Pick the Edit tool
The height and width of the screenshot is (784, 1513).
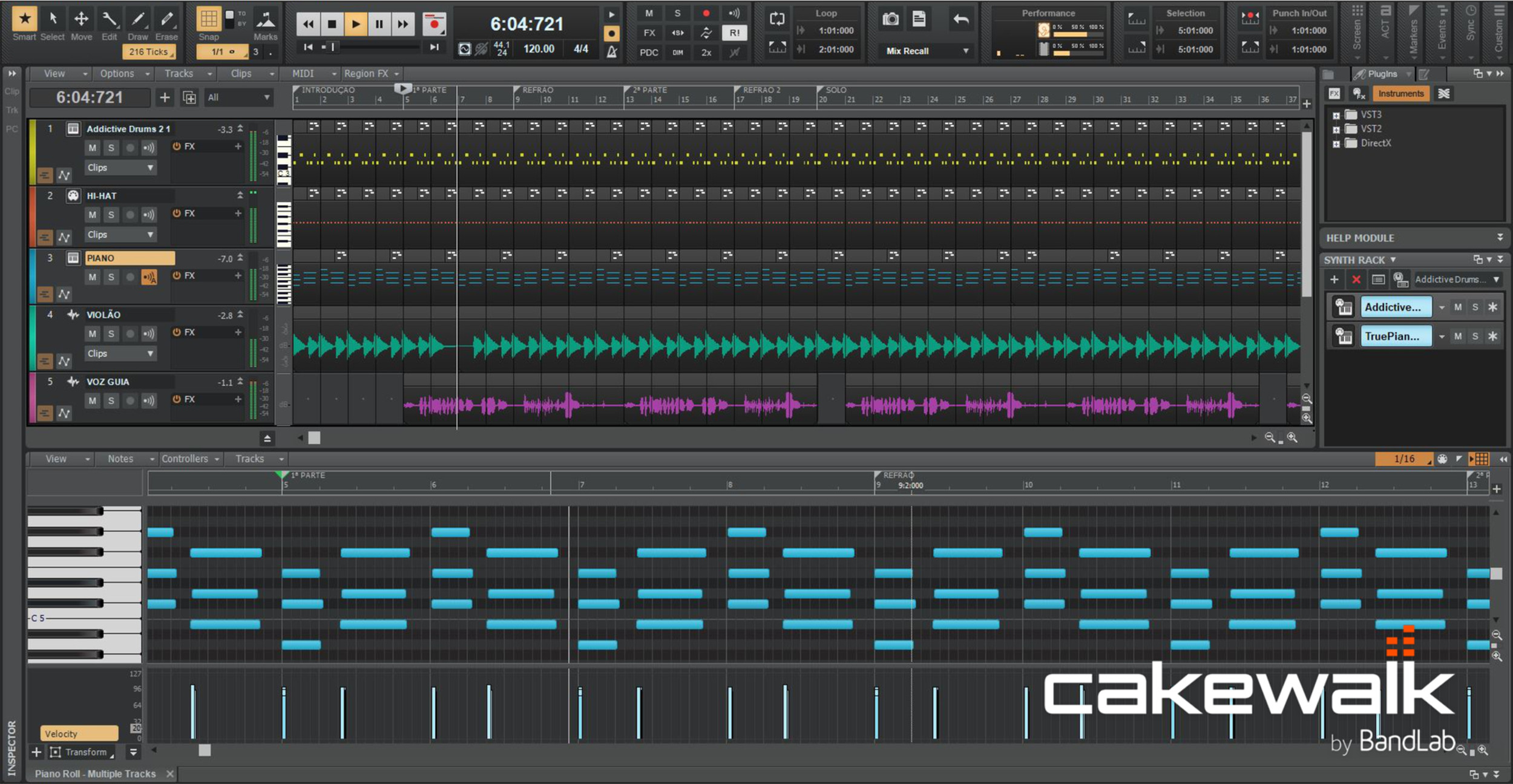(x=109, y=19)
